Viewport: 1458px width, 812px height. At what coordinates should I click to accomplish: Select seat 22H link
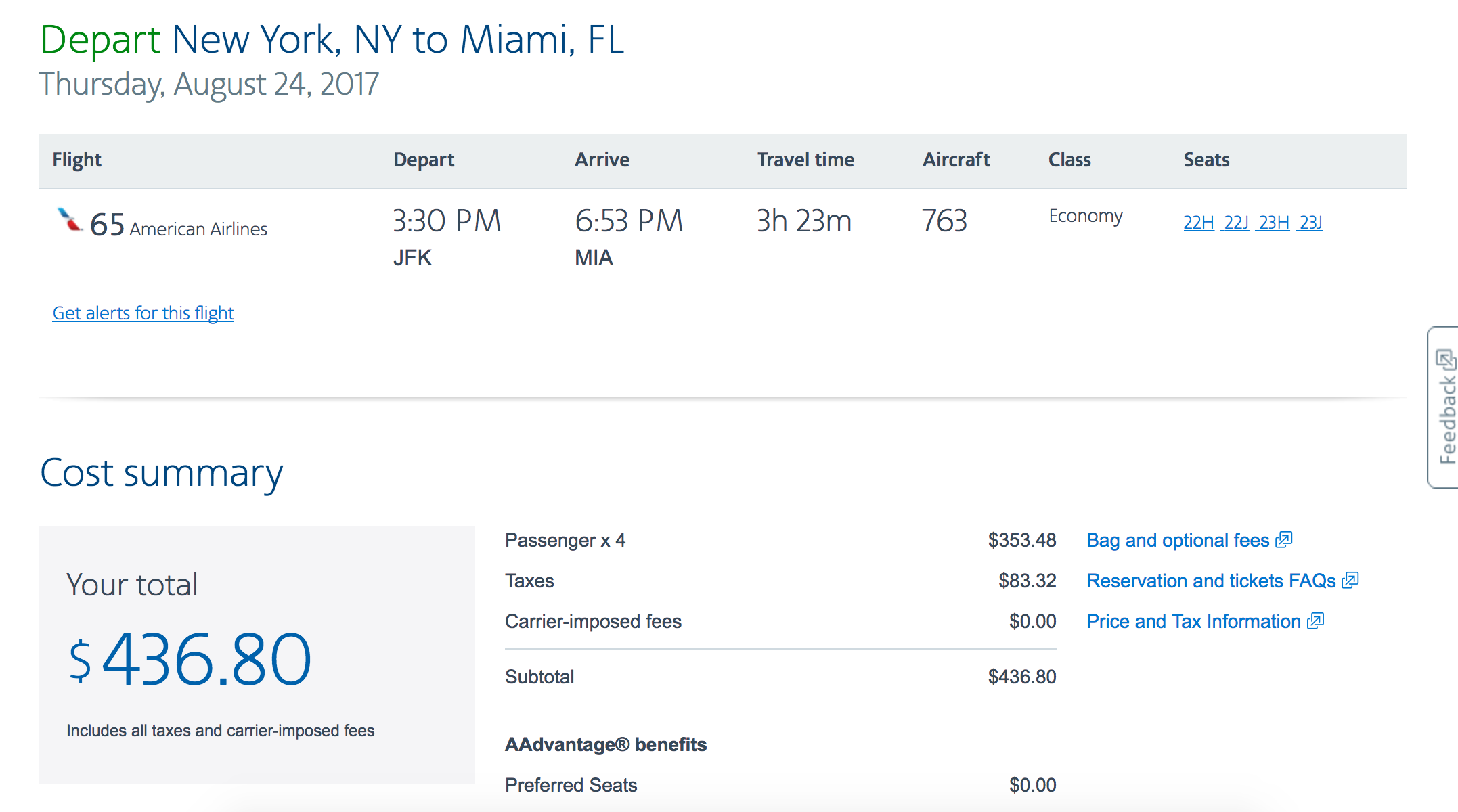(x=1199, y=223)
